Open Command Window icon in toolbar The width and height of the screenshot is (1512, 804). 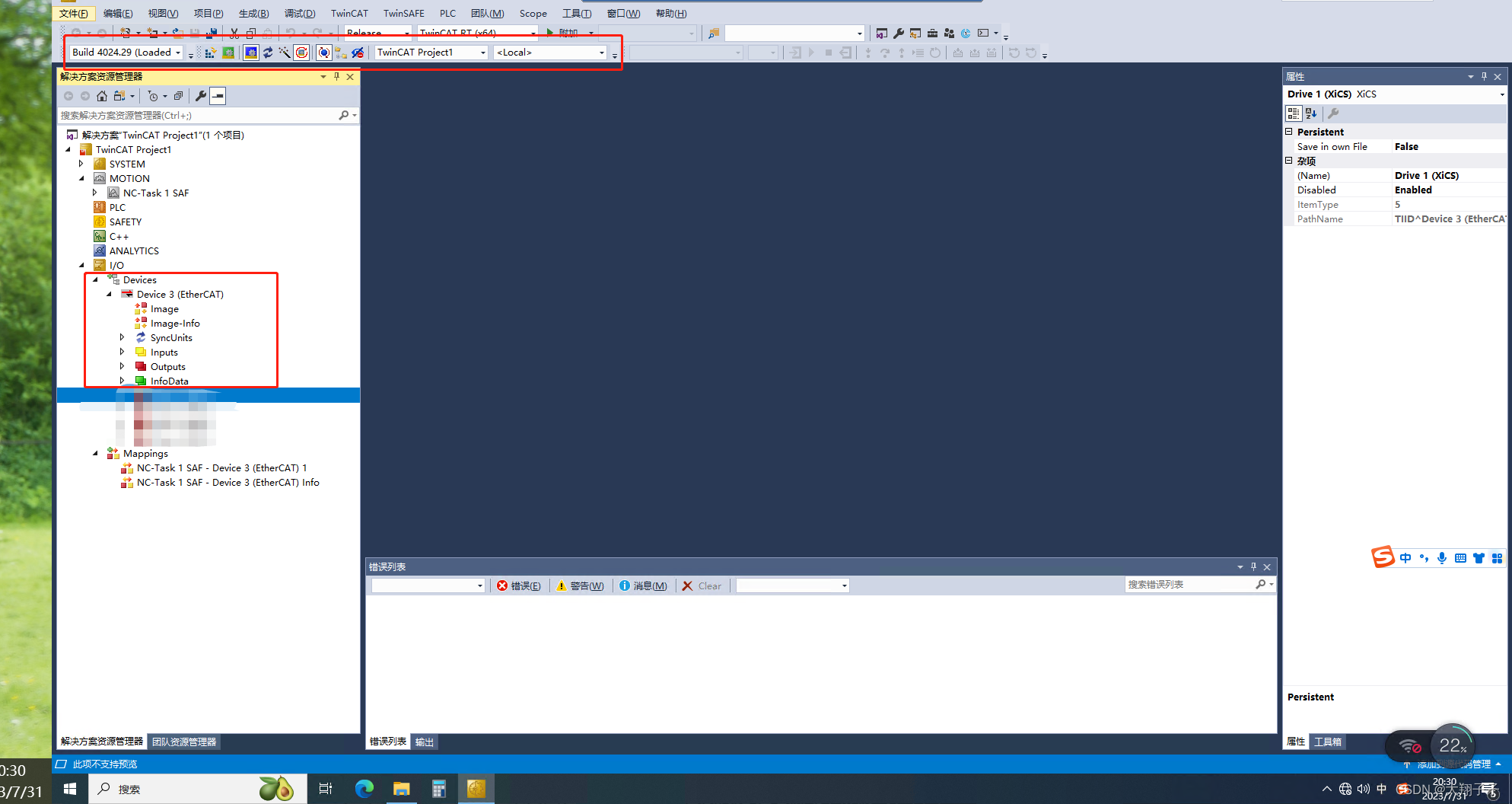(x=983, y=33)
